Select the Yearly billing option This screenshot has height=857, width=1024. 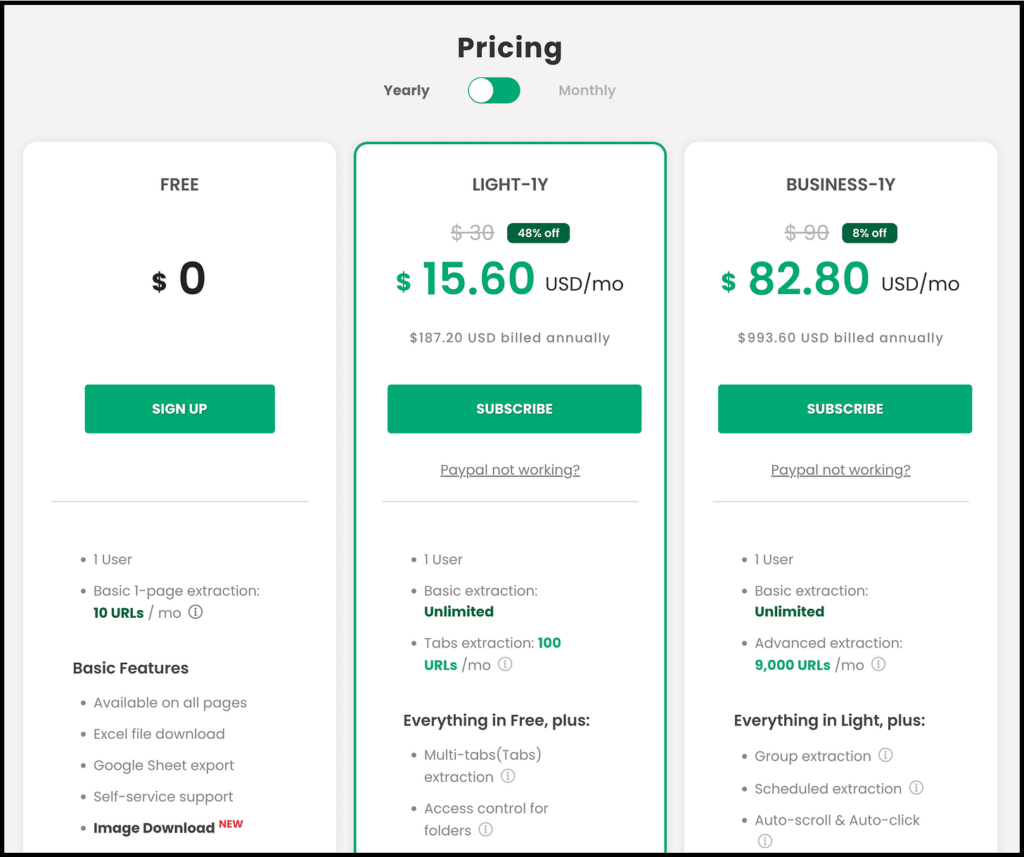[x=406, y=90]
